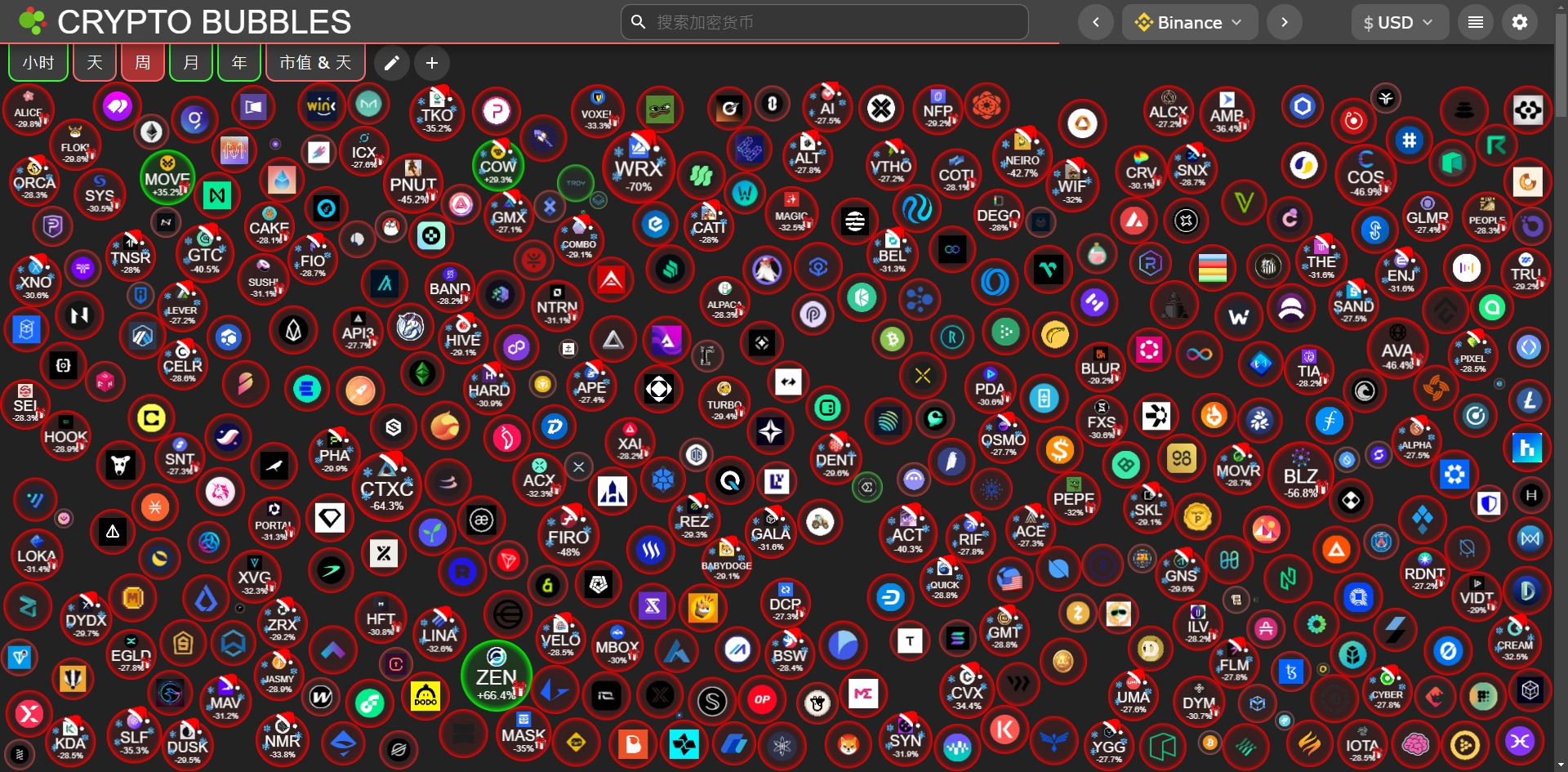This screenshot has height=772, width=1568.
Task: Open the list view icon
Action: [x=1475, y=22]
